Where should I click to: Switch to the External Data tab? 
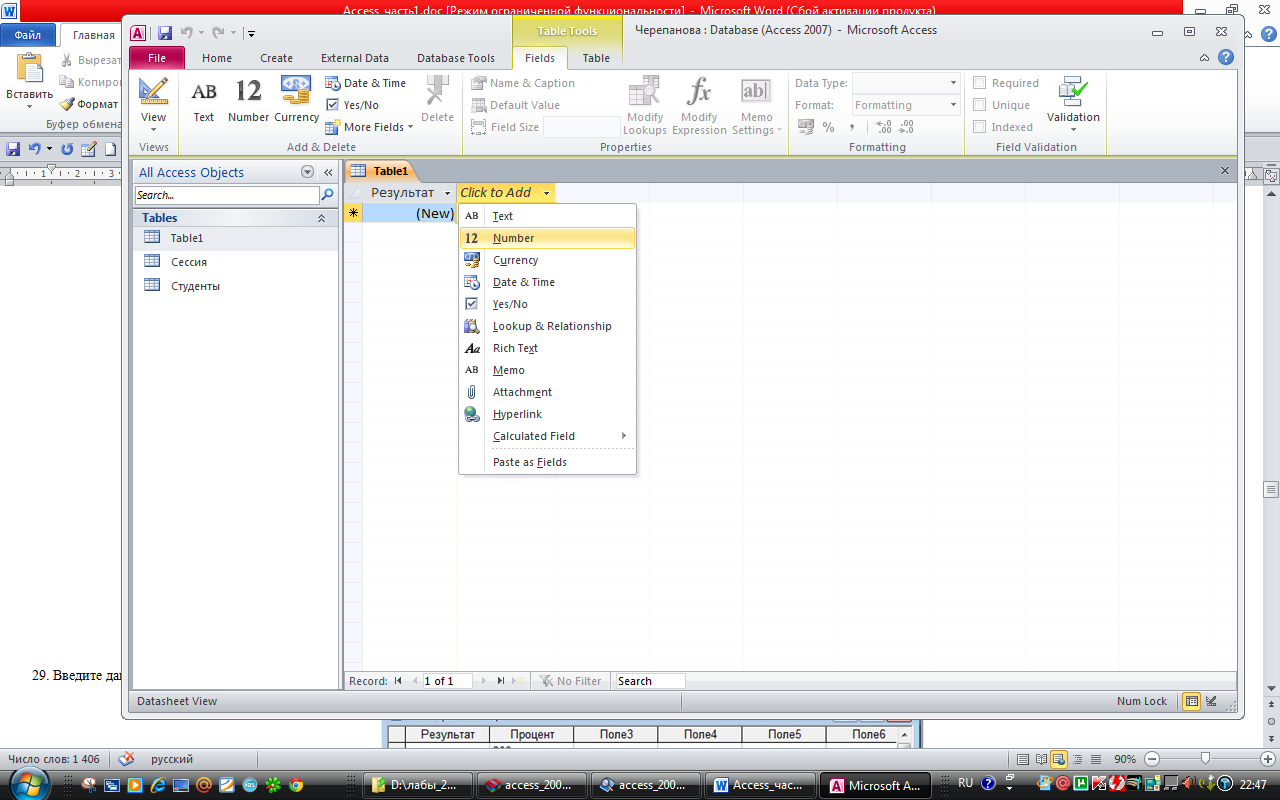(x=355, y=58)
